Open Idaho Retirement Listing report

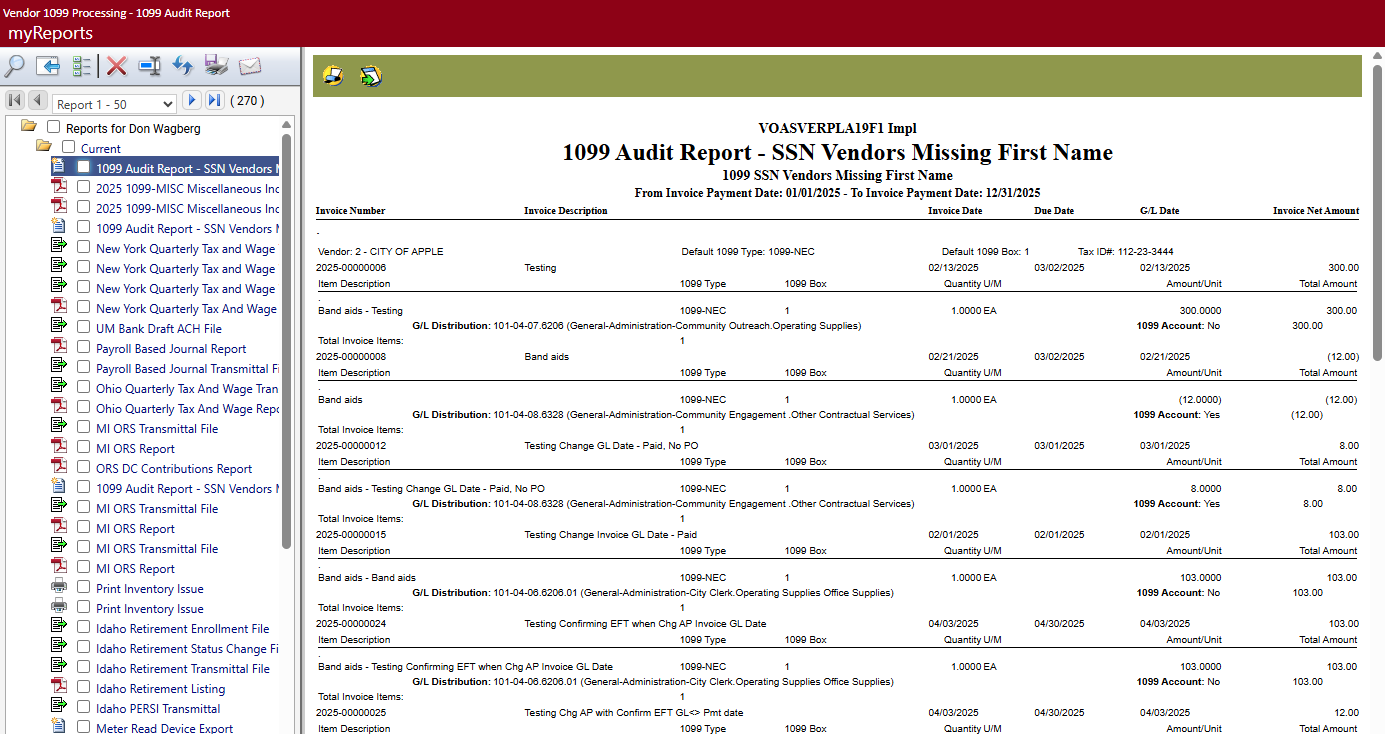click(160, 689)
